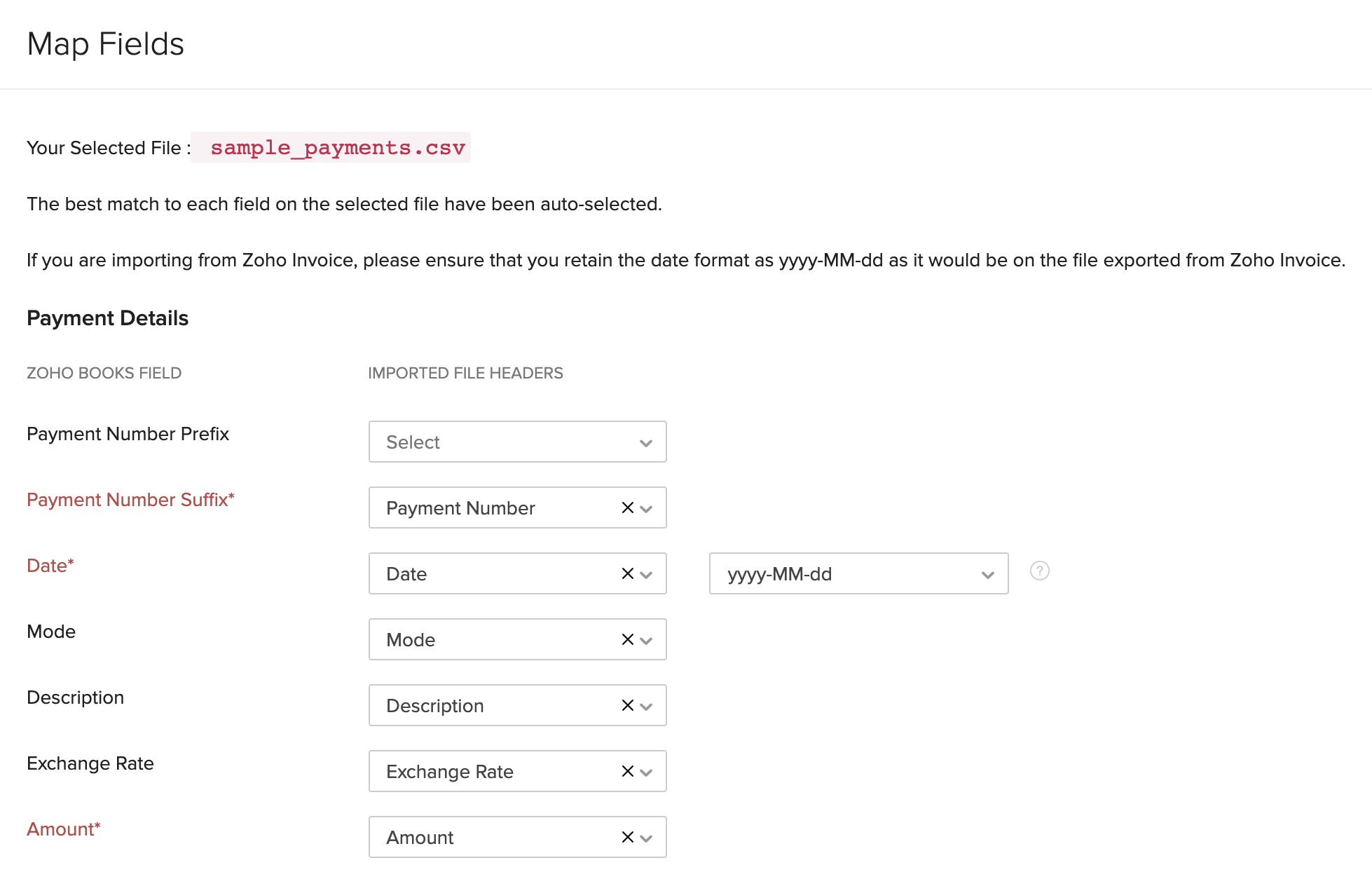Open the Exchange Rate field header dropdown
This screenshot has width=1372, height=872.
pos(646,772)
